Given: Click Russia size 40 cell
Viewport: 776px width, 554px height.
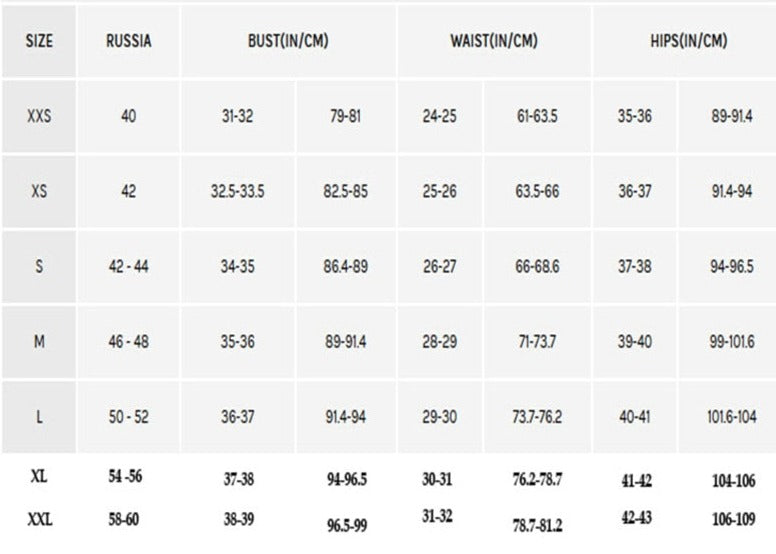Looking at the screenshot, I should (x=128, y=116).
